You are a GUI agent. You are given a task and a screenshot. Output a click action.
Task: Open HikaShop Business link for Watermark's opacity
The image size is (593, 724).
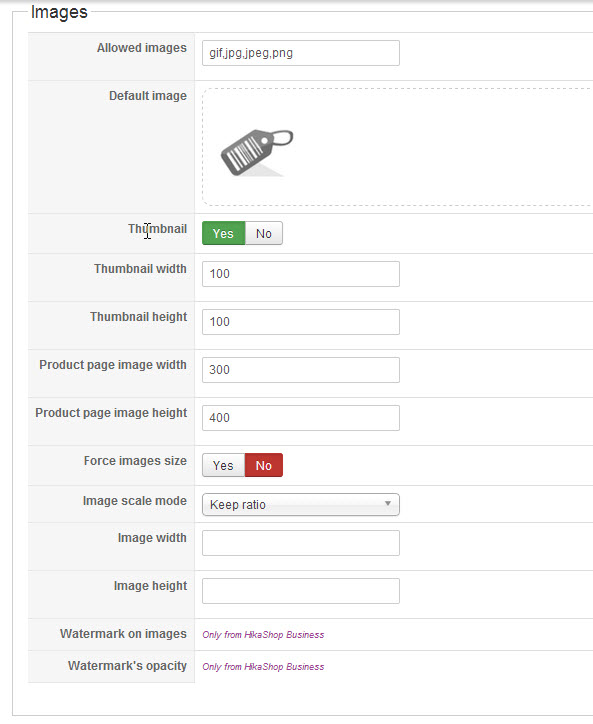click(x=263, y=667)
